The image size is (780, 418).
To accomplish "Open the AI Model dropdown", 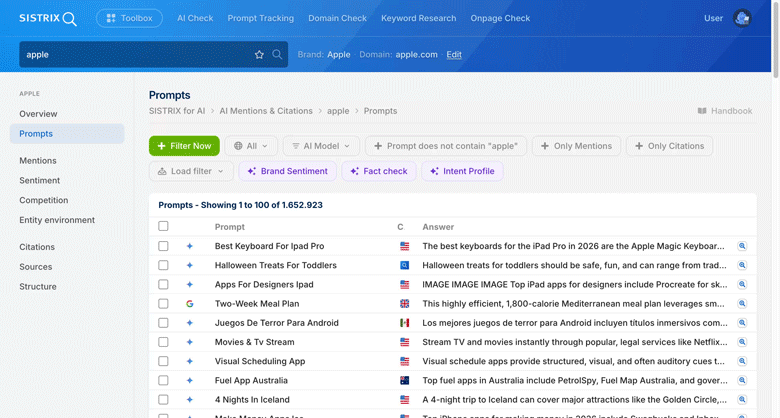I will click(321, 146).
